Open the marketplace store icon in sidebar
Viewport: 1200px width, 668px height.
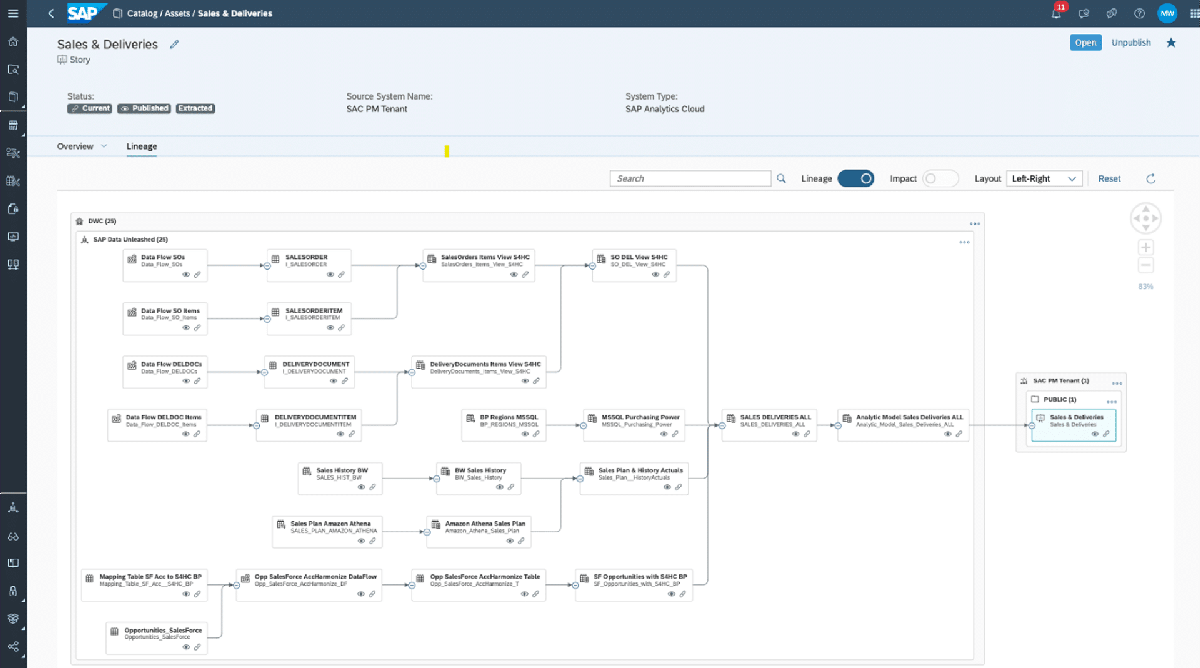click(x=13, y=126)
